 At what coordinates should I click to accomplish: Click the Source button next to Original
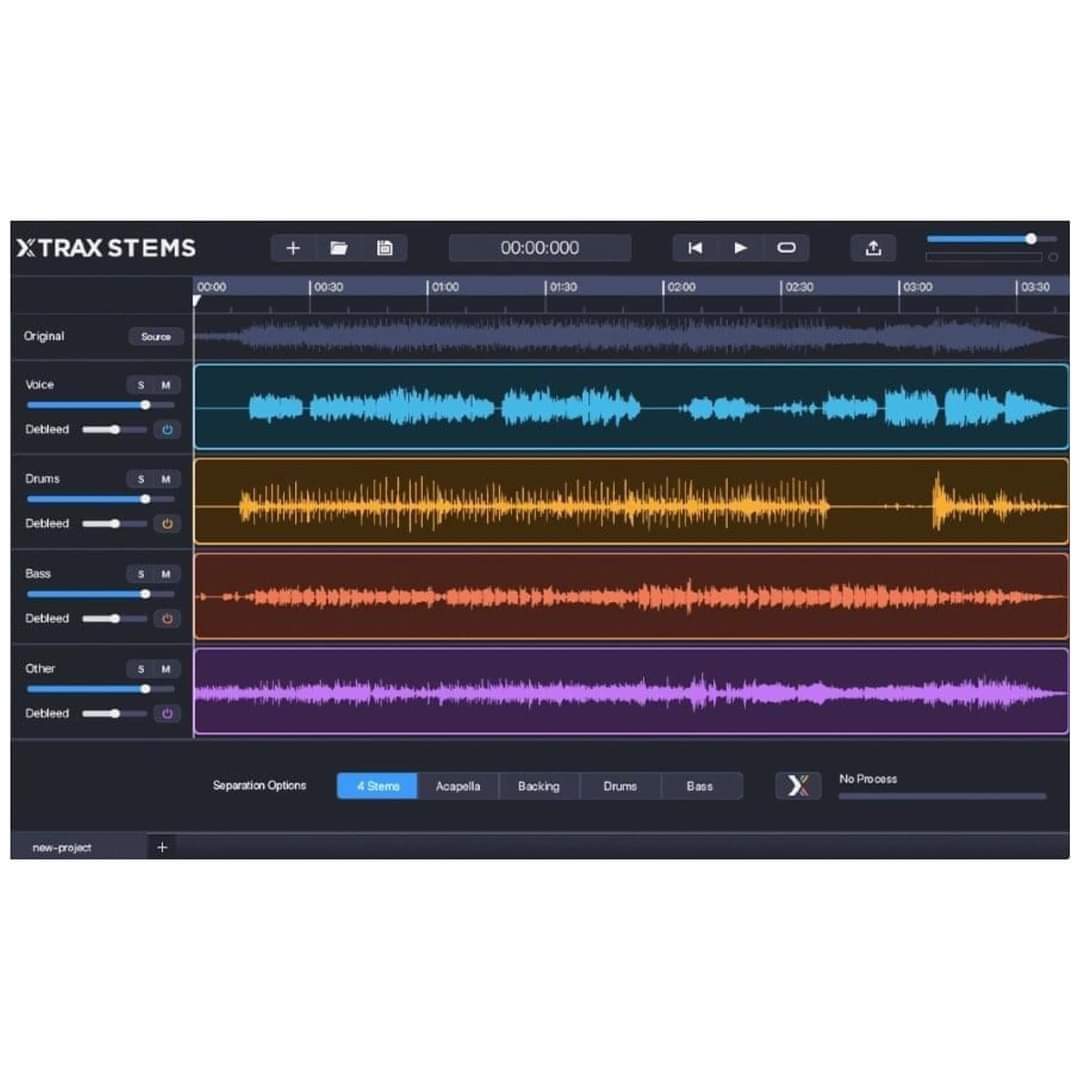[x=156, y=337]
